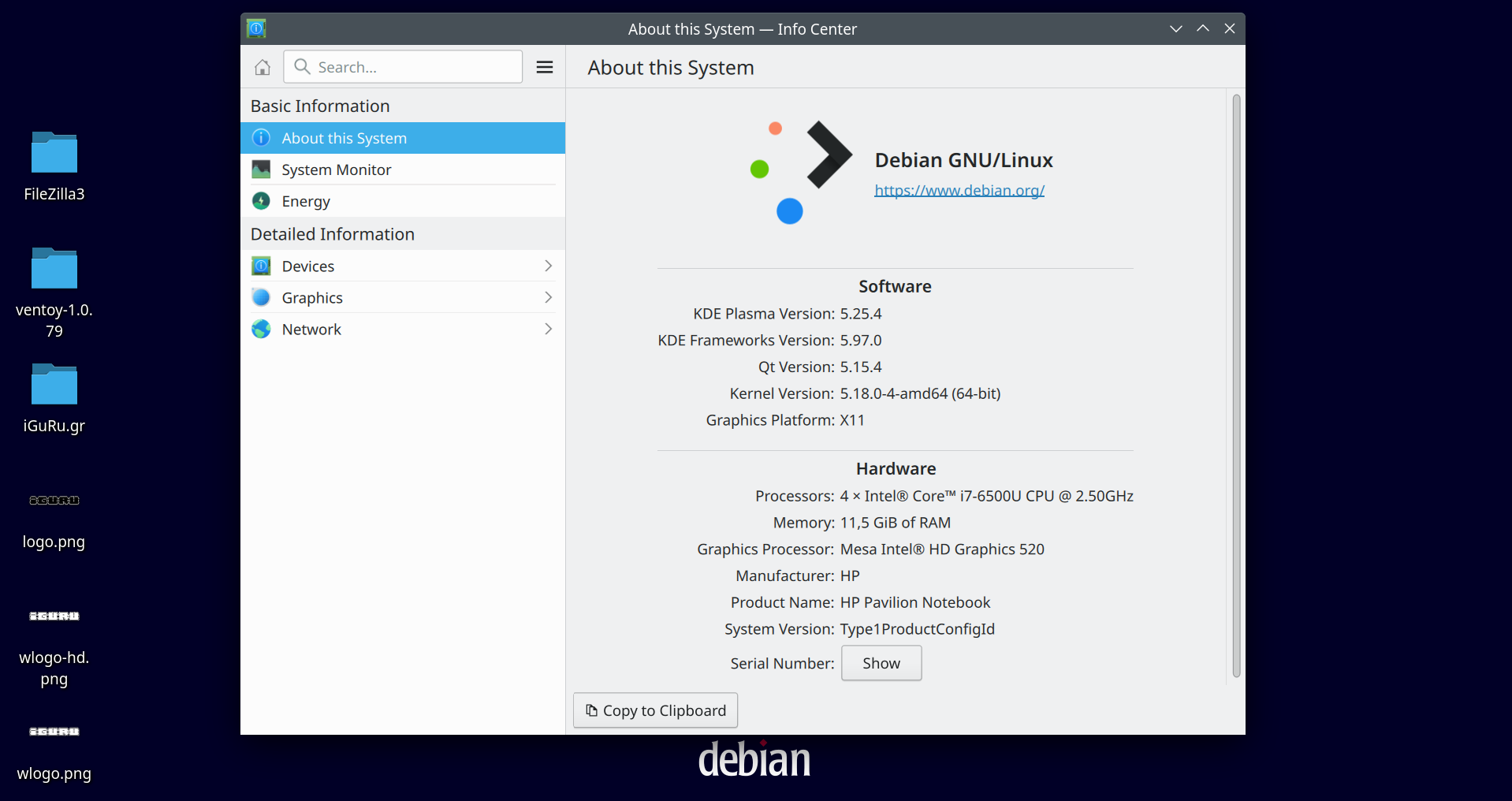This screenshot has width=1512, height=801.
Task: Click the Graphics sphere icon
Action: (261, 297)
